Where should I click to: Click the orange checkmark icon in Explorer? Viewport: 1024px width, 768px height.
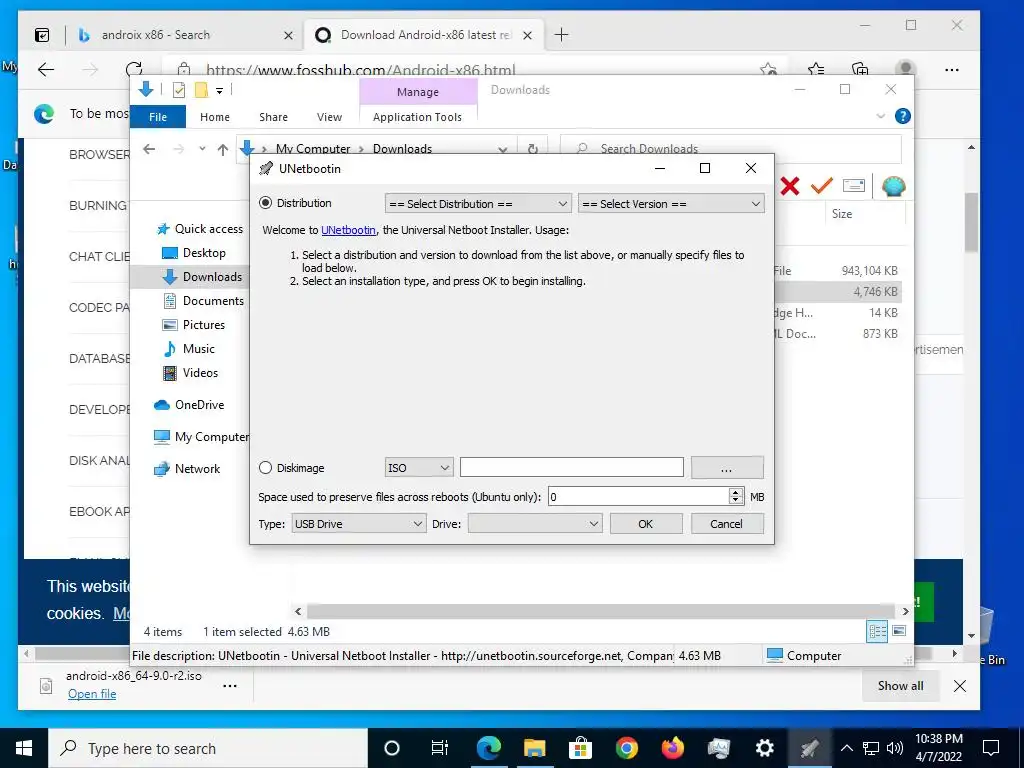click(822, 186)
